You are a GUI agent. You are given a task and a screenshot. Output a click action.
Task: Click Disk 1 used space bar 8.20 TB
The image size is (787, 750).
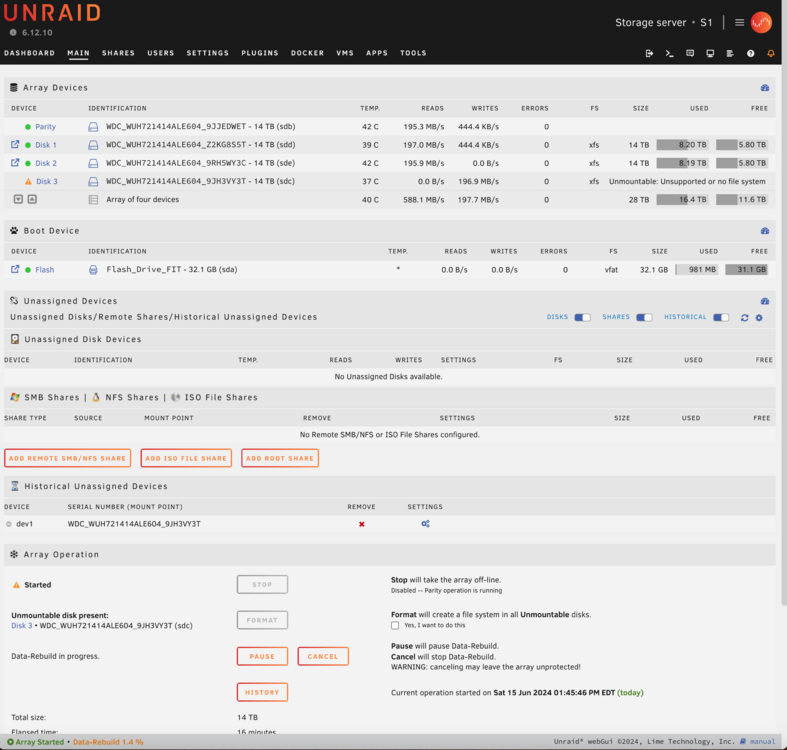tap(683, 145)
